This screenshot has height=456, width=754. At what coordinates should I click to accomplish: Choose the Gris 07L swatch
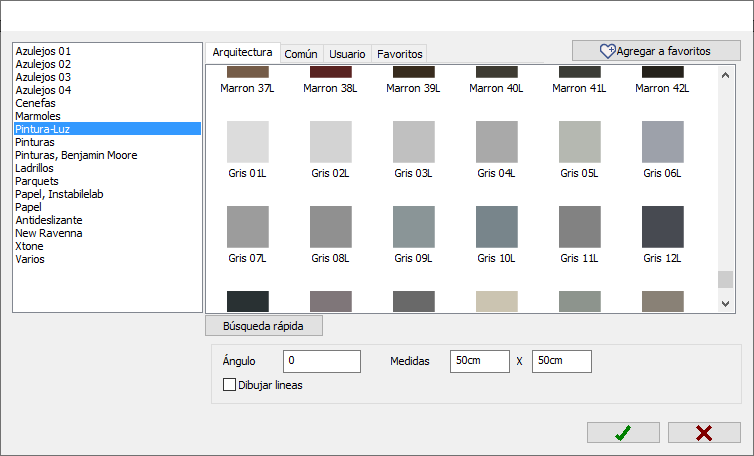(x=248, y=227)
